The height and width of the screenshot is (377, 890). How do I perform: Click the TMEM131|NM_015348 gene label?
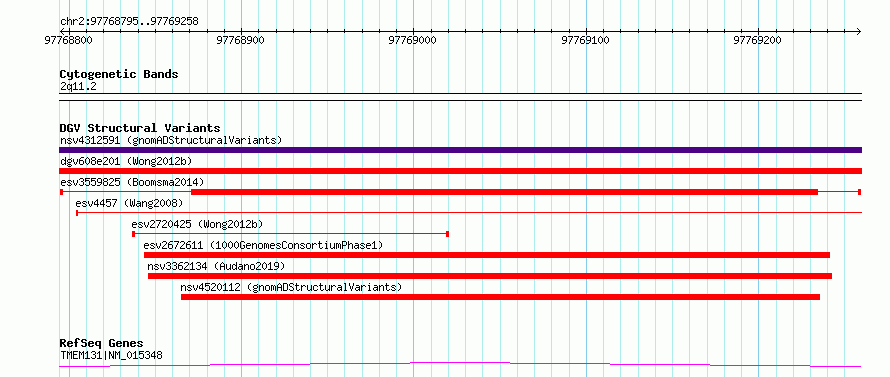(x=111, y=356)
